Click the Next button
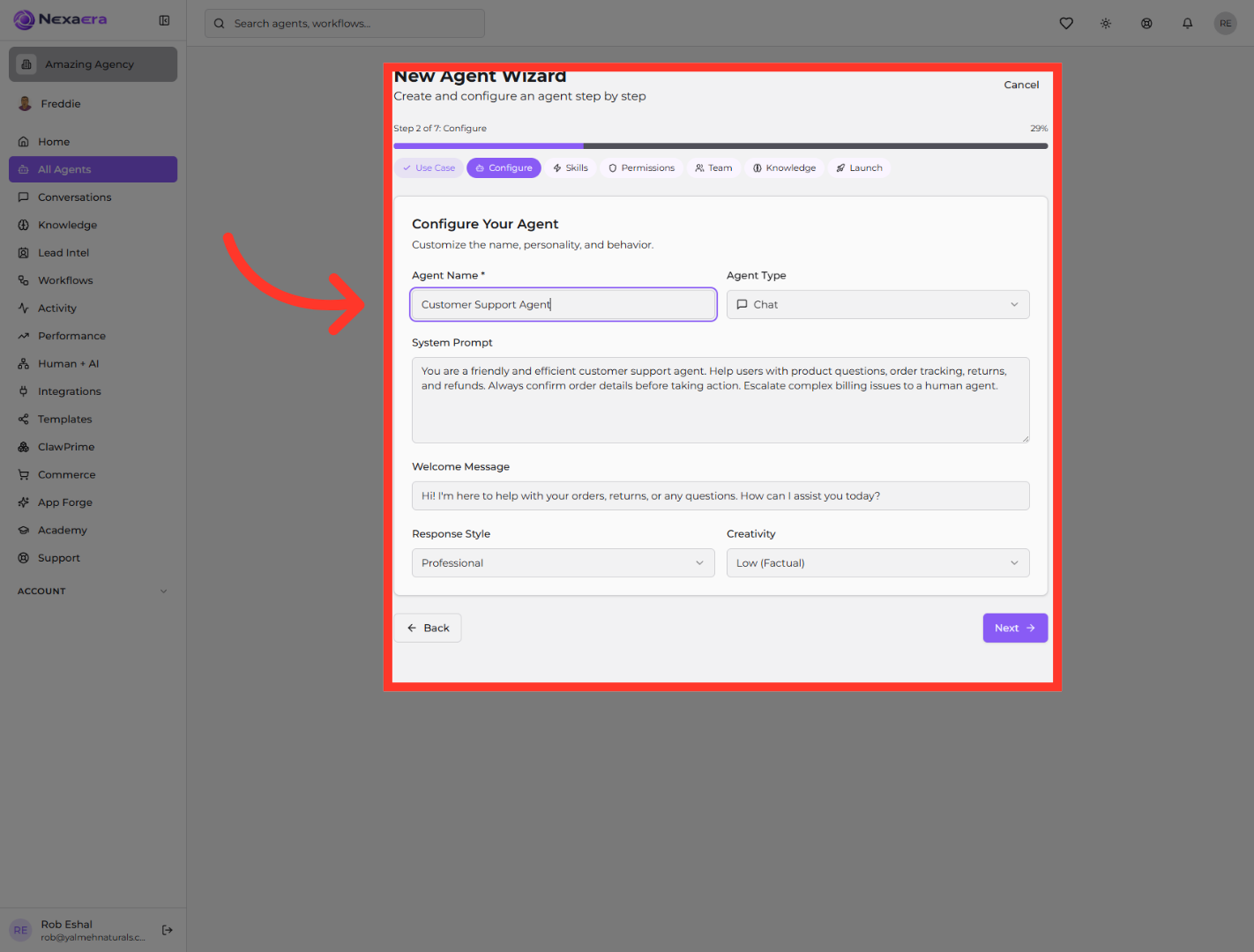Viewport: 1254px width, 952px height. (x=1015, y=628)
